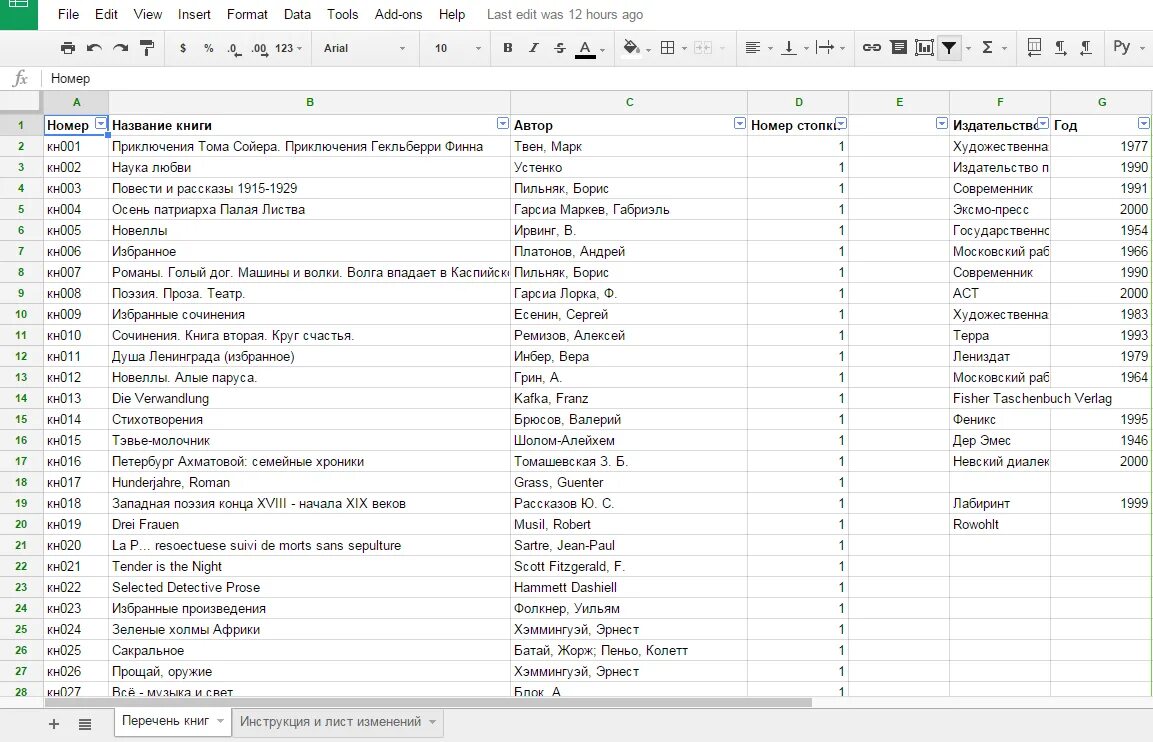Decrease decimal places
This screenshot has width=1153, height=742.
(x=234, y=49)
